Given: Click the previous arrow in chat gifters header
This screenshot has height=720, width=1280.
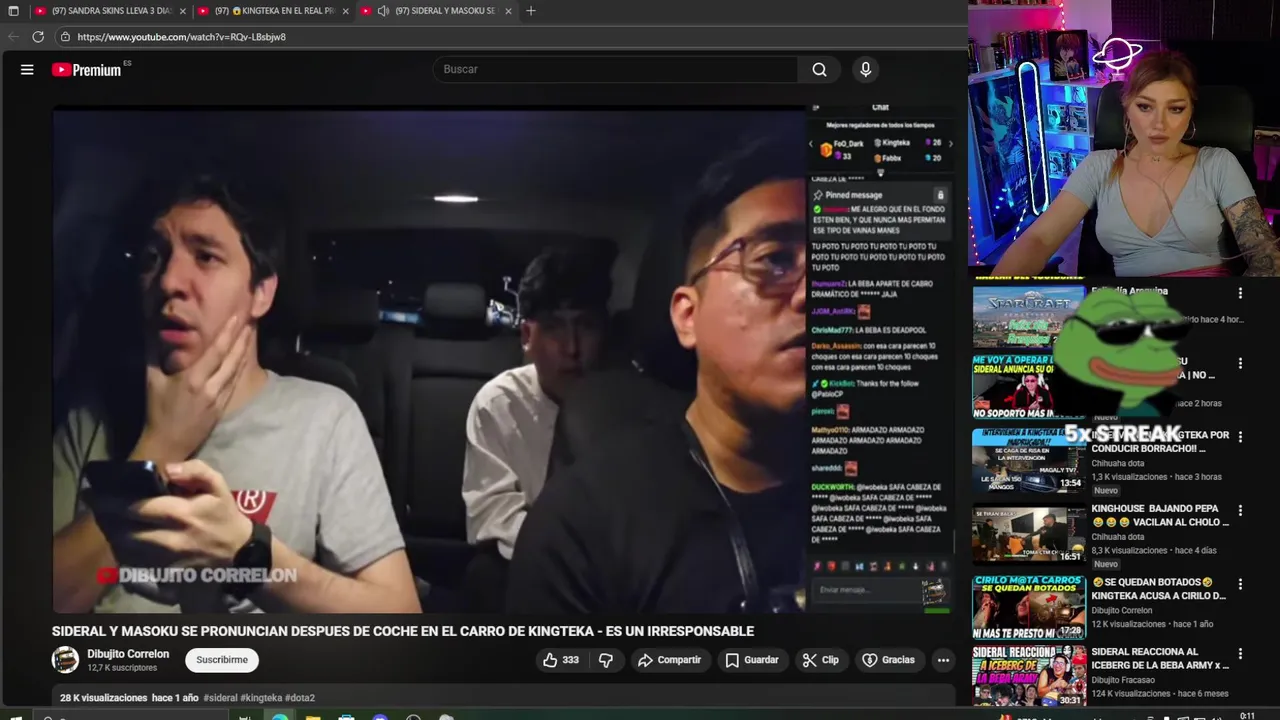Looking at the screenshot, I should [x=811, y=144].
